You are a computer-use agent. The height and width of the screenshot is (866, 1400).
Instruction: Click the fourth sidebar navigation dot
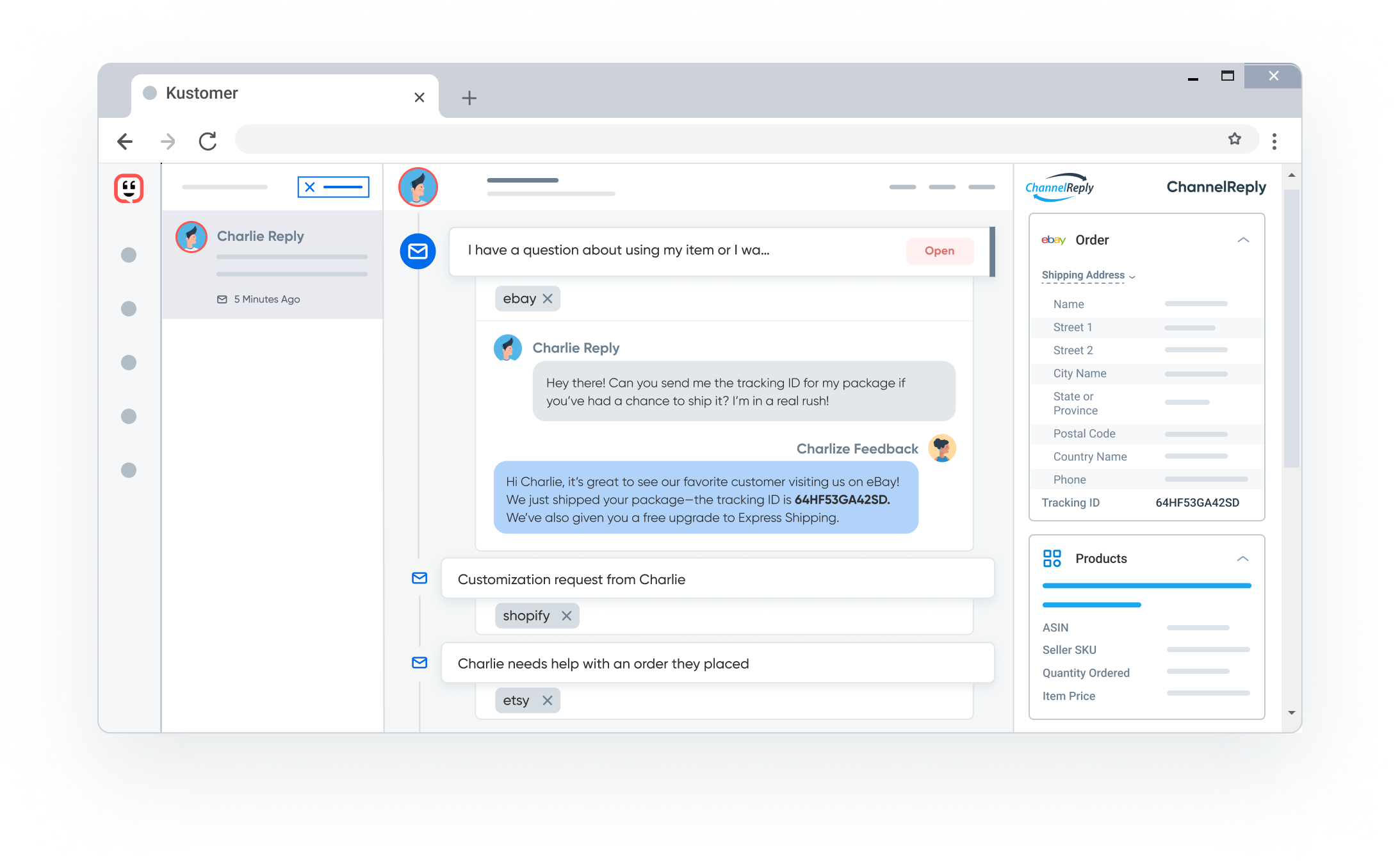point(129,416)
